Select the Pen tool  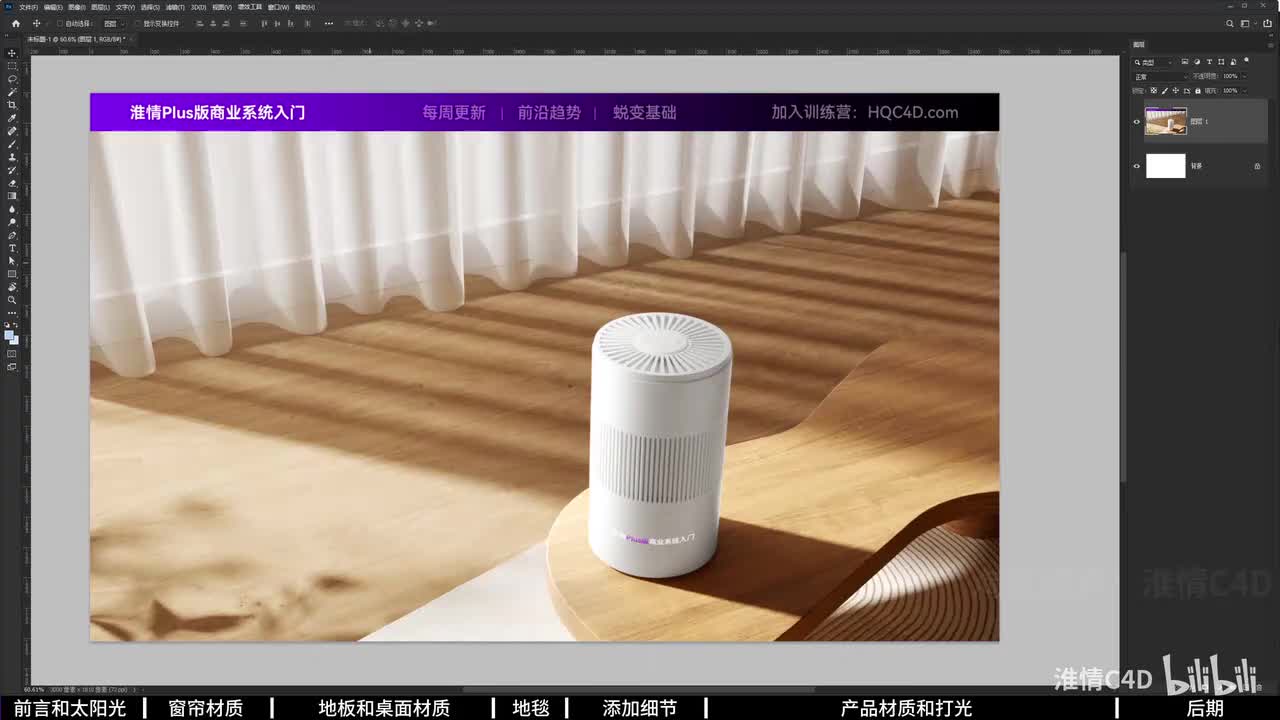tap(12, 235)
